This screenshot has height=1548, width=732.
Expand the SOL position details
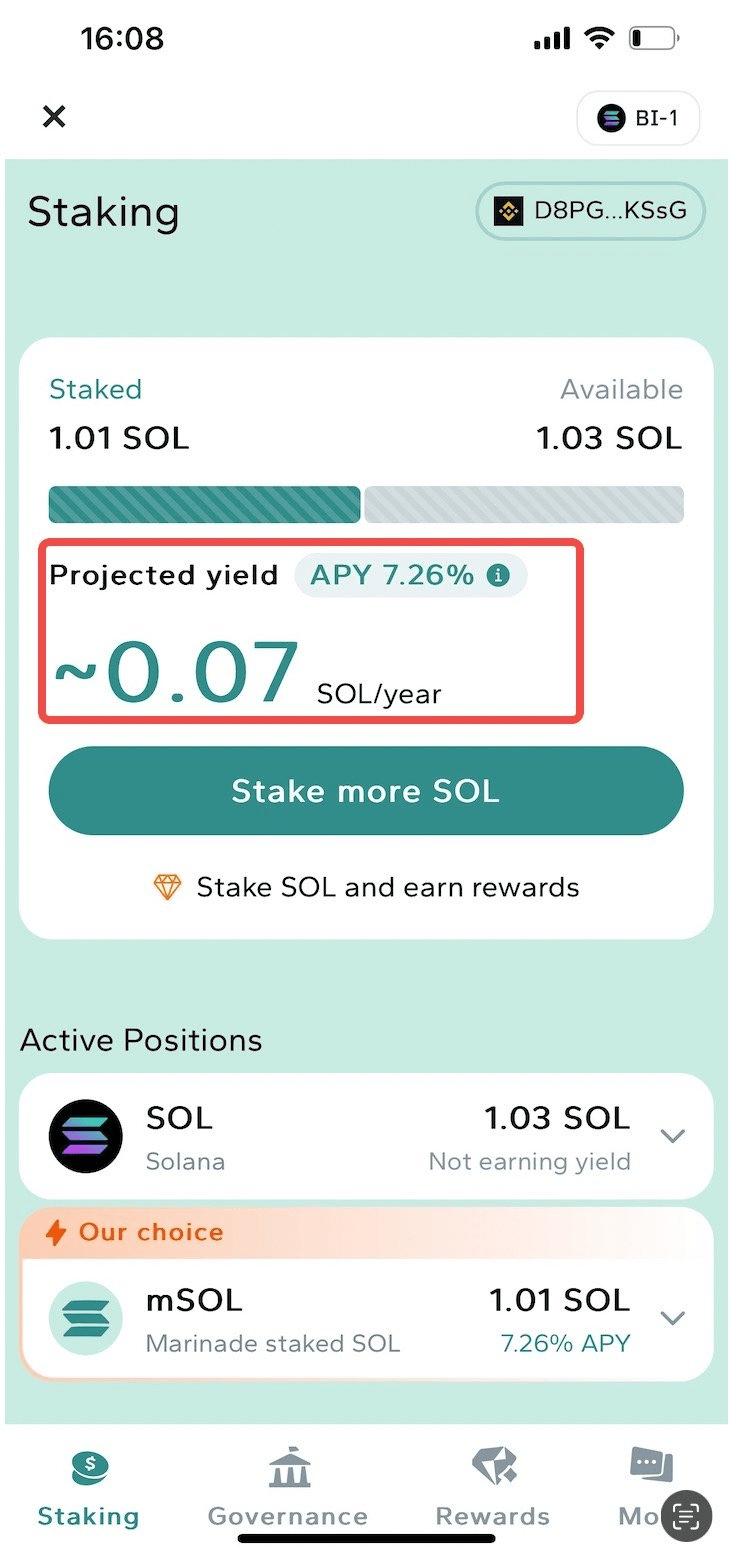[x=672, y=1136]
